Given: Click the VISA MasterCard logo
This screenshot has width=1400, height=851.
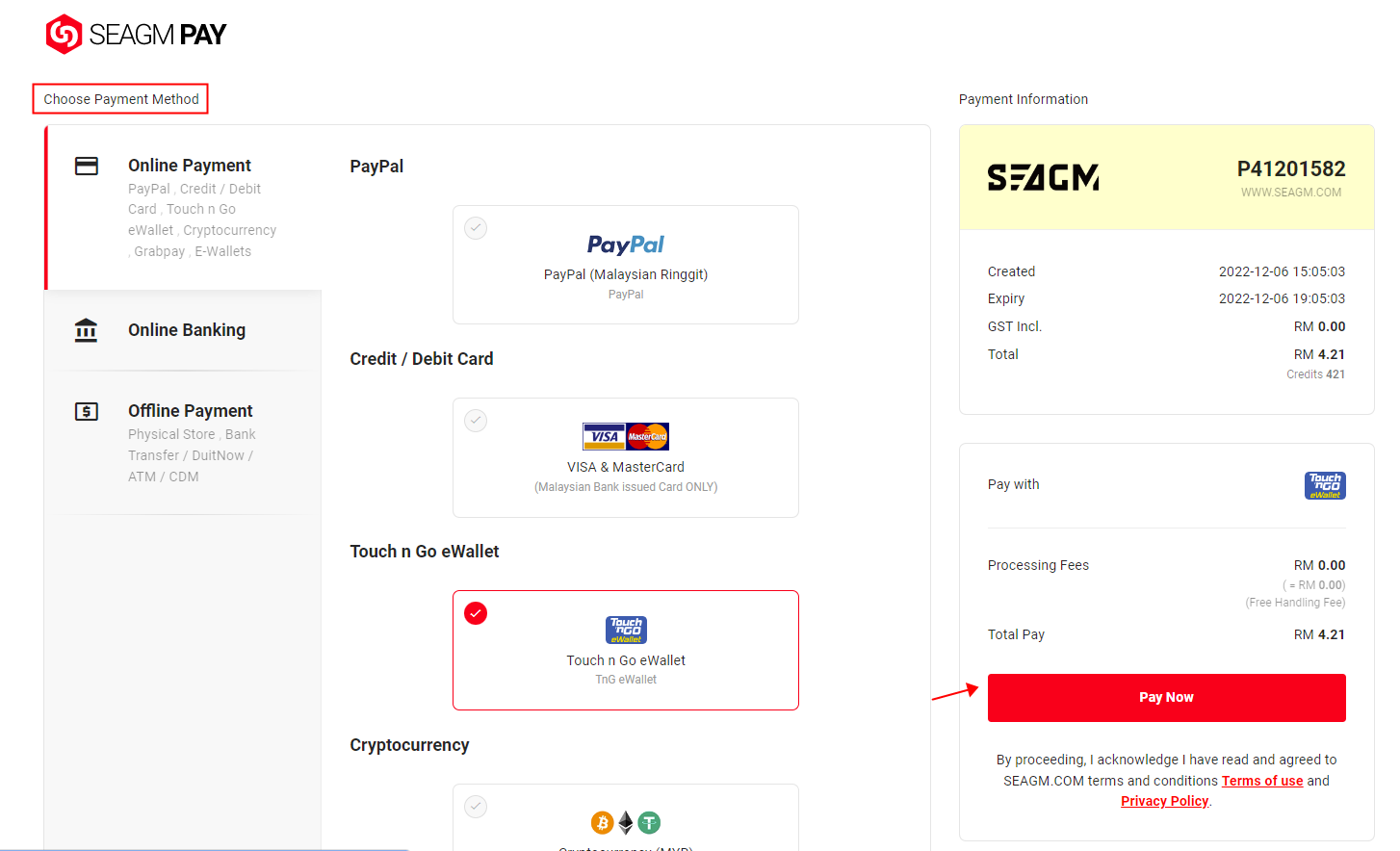Looking at the screenshot, I should point(626,436).
